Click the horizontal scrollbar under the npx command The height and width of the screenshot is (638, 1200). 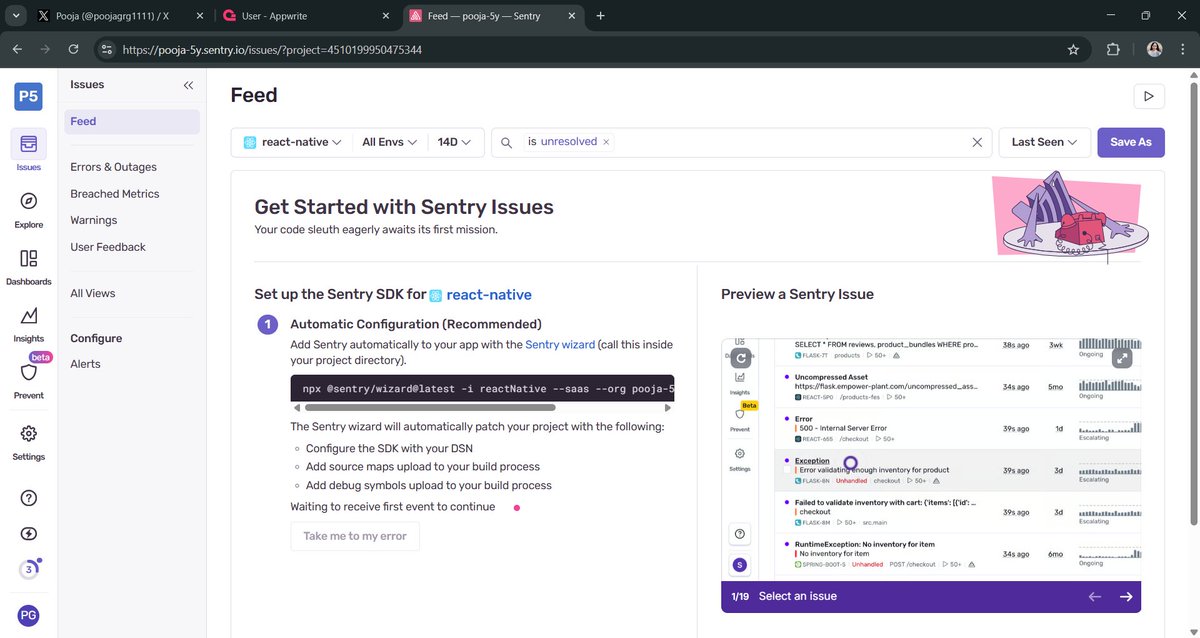(x=429, y=408)
